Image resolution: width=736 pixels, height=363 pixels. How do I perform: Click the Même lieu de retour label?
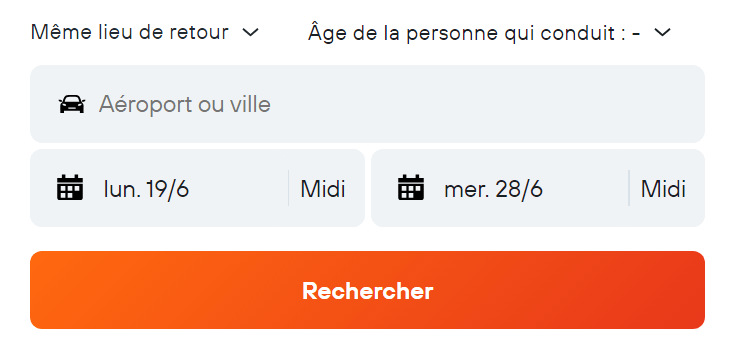coord(130,32)
